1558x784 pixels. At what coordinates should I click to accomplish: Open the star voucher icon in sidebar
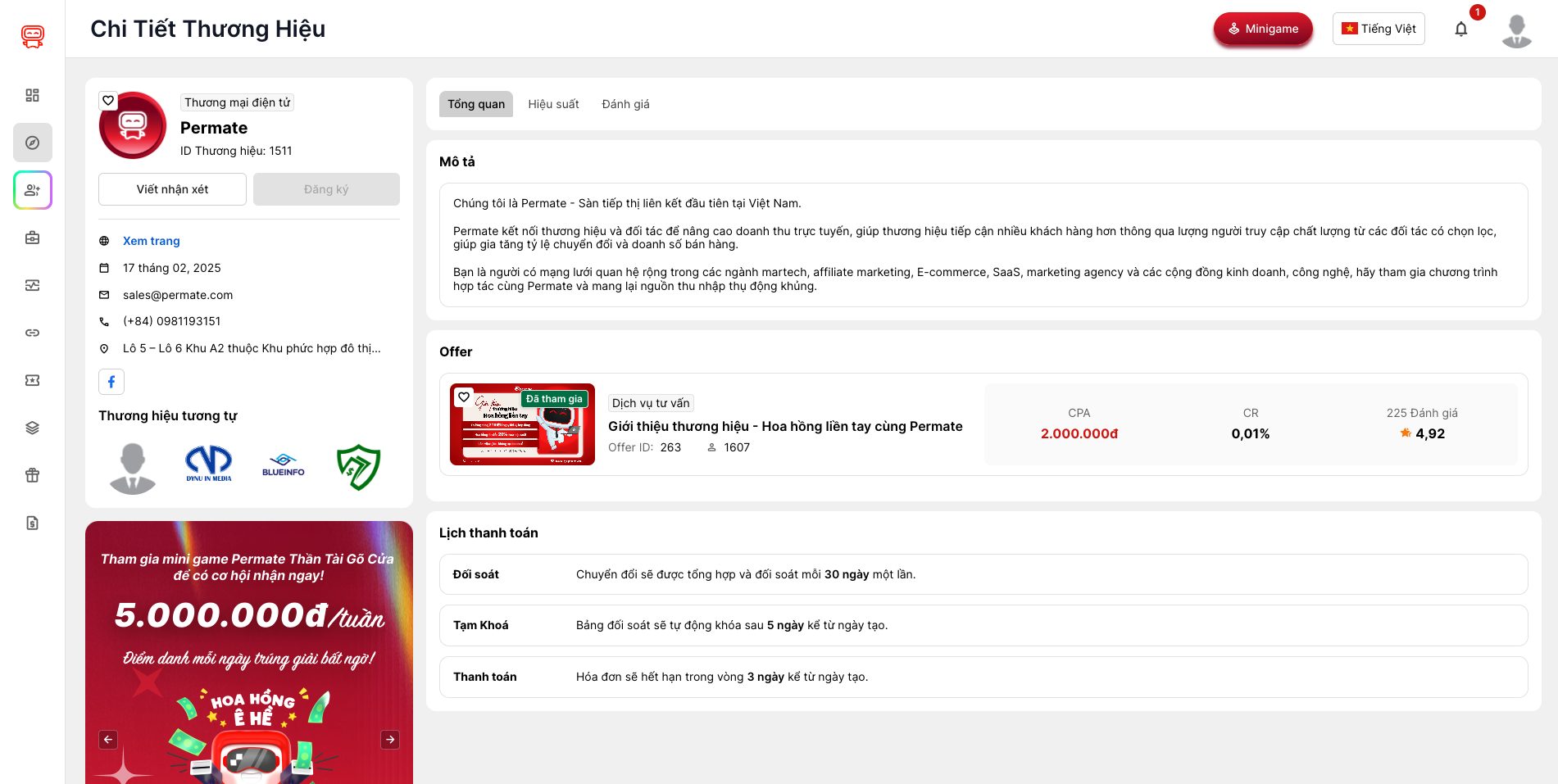33,380
